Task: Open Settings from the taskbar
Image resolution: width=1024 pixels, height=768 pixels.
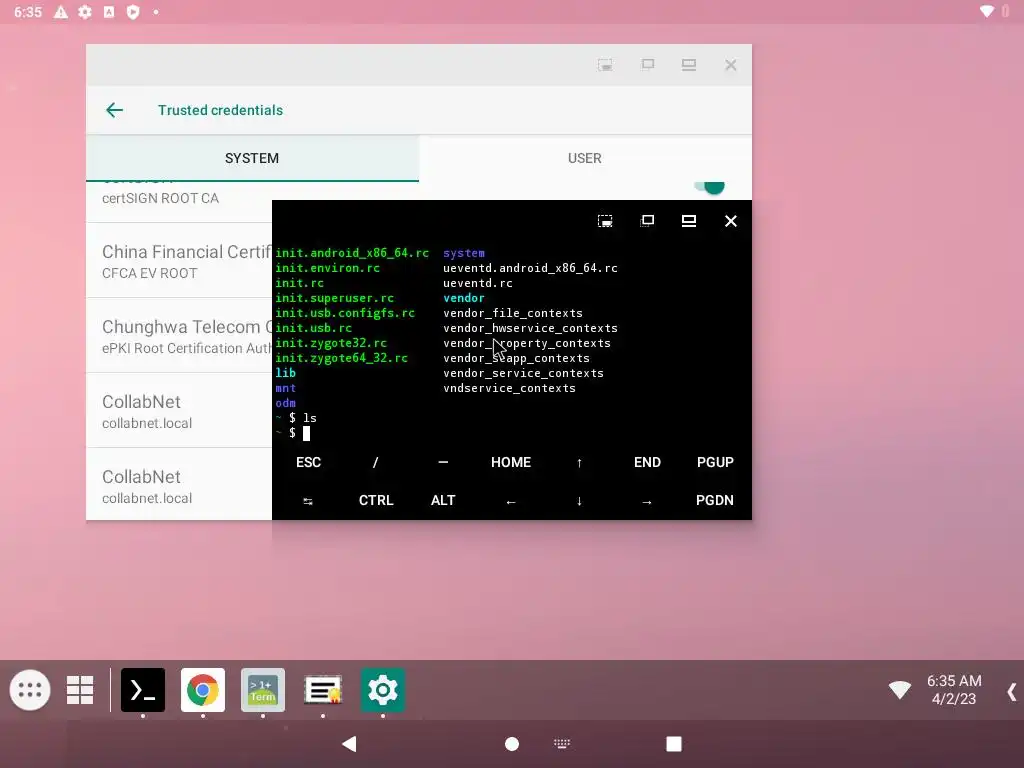Action: (383, 690)
